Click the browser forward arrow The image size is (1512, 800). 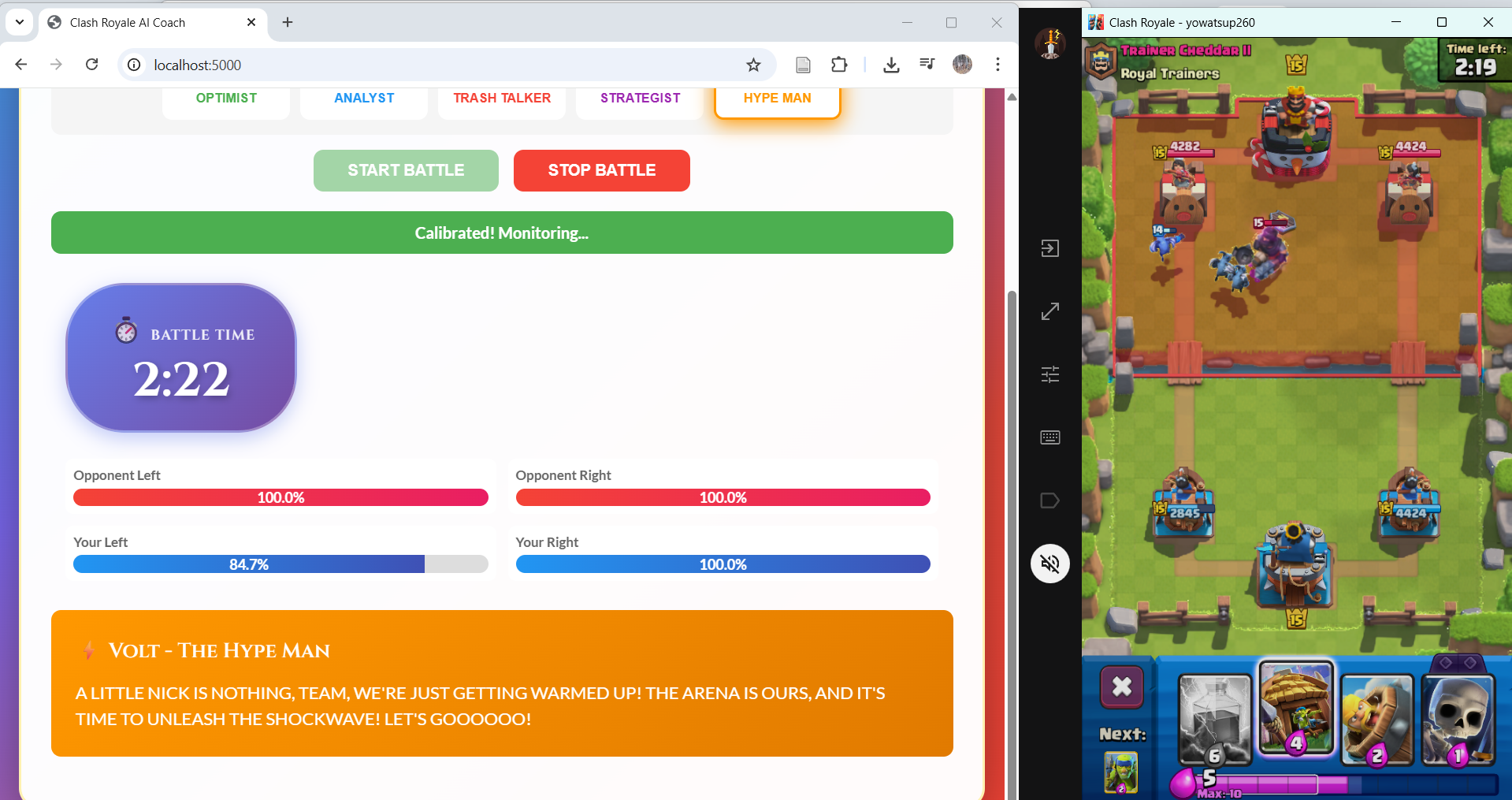pos(56,65)
